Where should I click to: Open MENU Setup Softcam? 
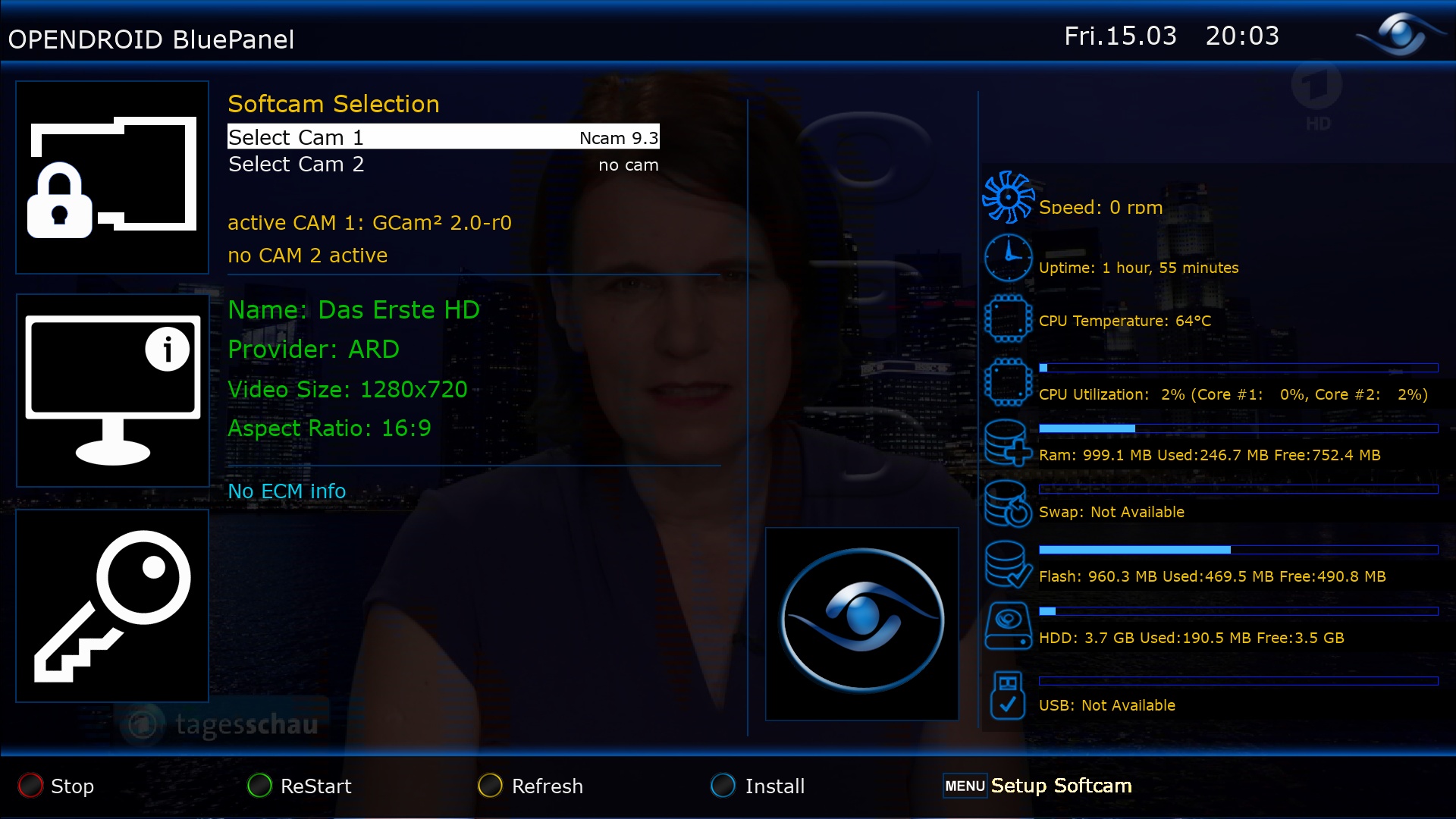pos(1037,786)
